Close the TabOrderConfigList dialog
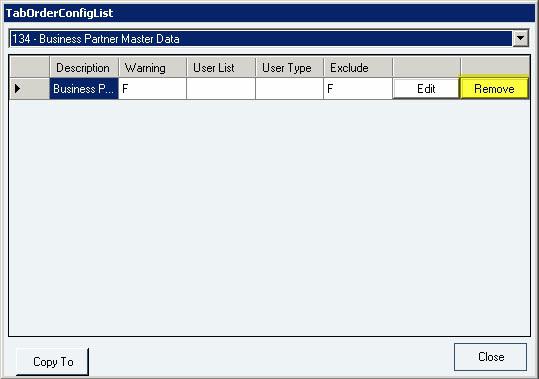 490,357
